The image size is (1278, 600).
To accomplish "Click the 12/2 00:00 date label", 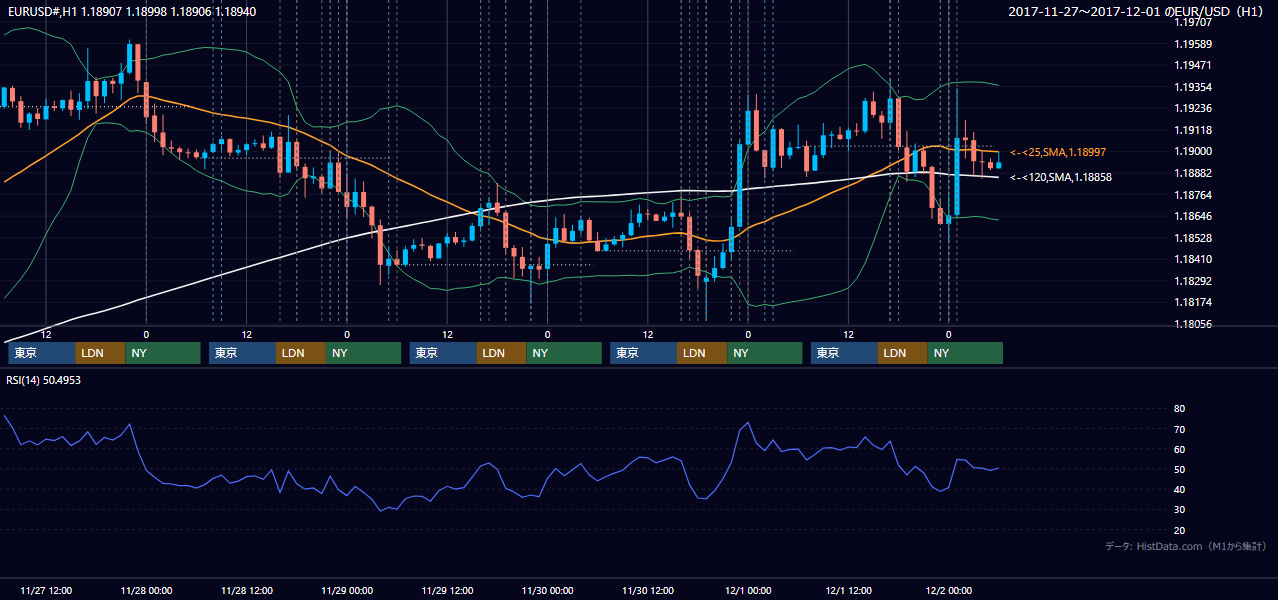I will tap(948, 590).
